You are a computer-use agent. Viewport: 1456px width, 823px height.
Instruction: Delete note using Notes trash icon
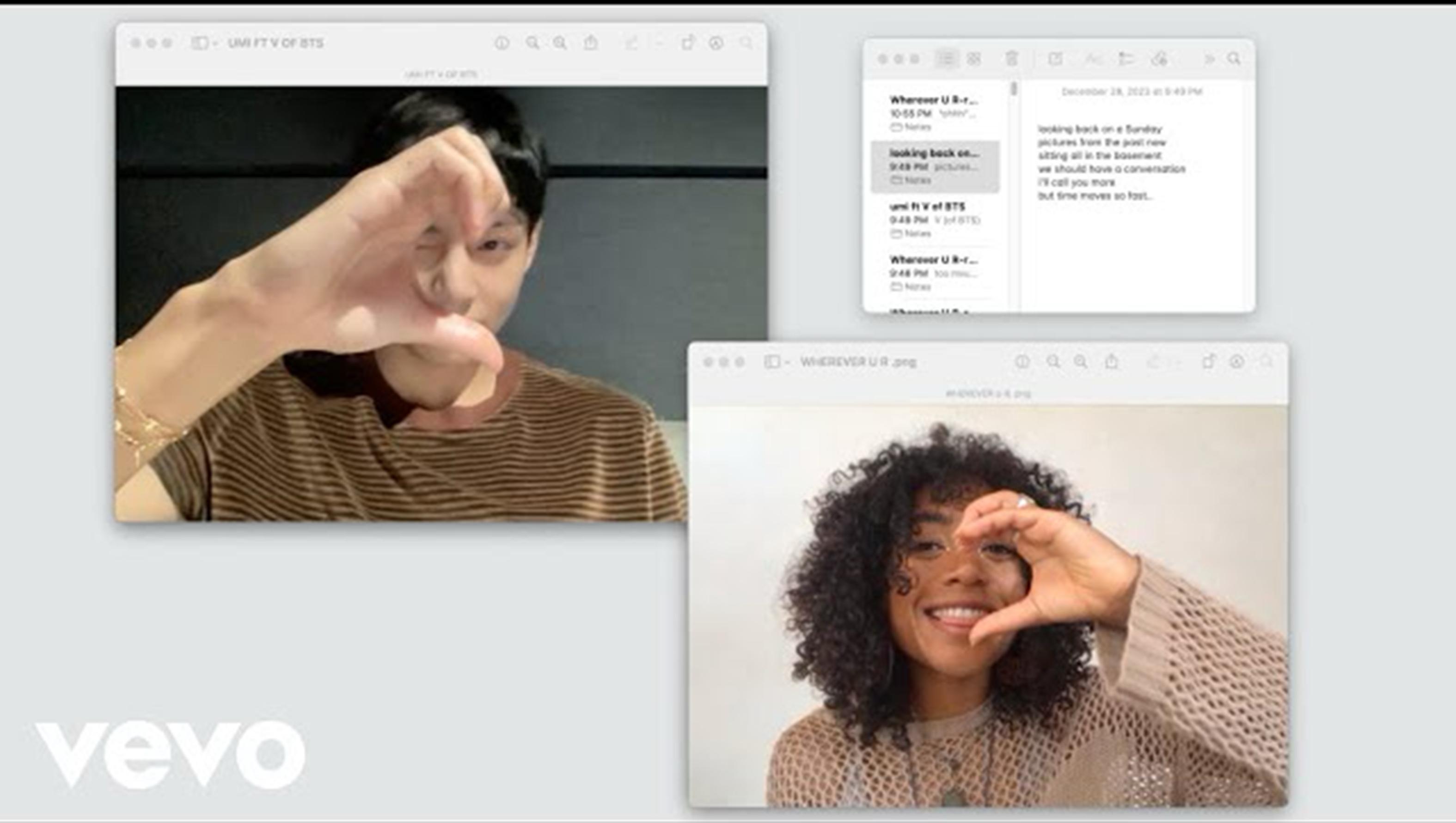(x=1011, y=58)
